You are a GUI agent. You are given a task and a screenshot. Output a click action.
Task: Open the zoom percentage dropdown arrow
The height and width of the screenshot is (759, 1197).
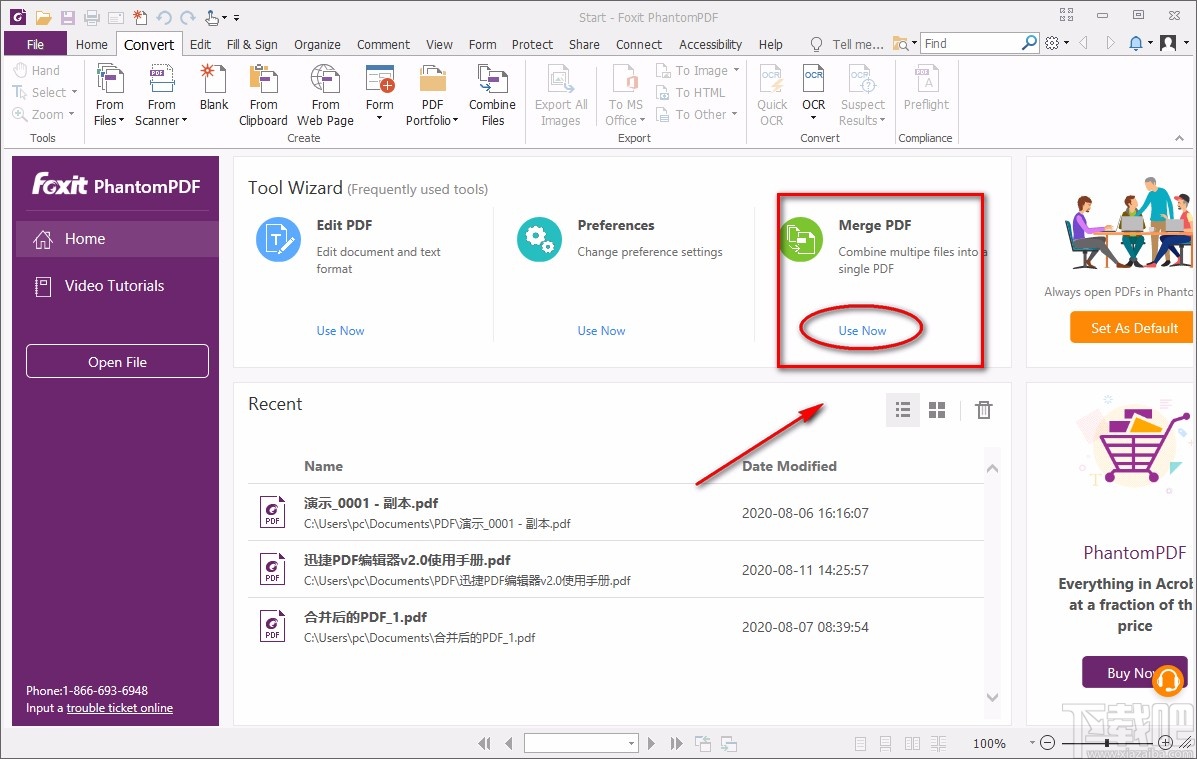[x=1032, y=742]
